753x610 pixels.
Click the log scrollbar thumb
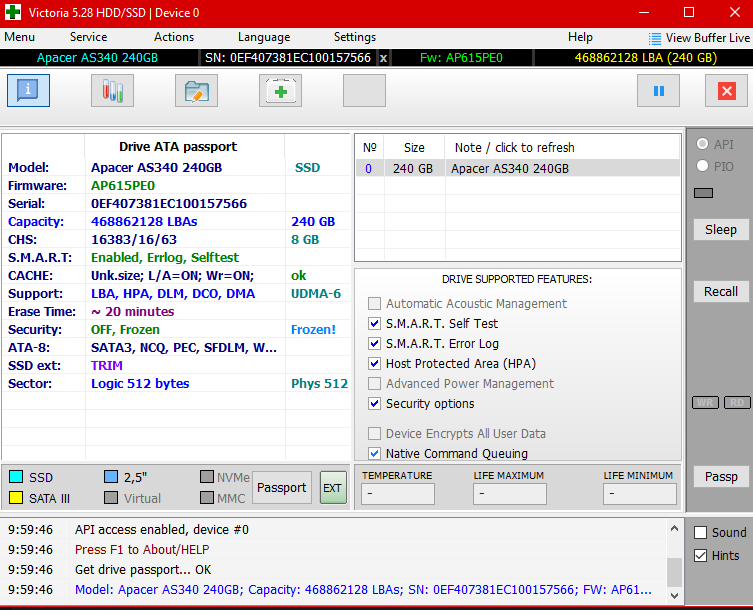674,573
